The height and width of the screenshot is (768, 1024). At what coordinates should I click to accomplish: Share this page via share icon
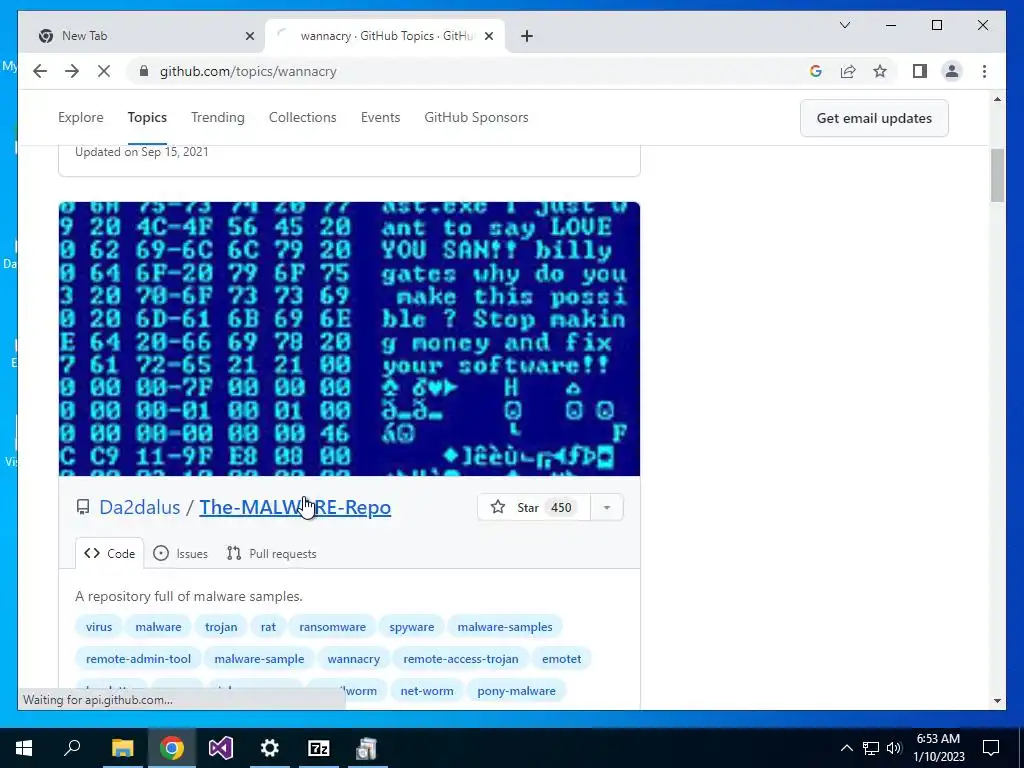pyautogui.click(x=848, y=71)
